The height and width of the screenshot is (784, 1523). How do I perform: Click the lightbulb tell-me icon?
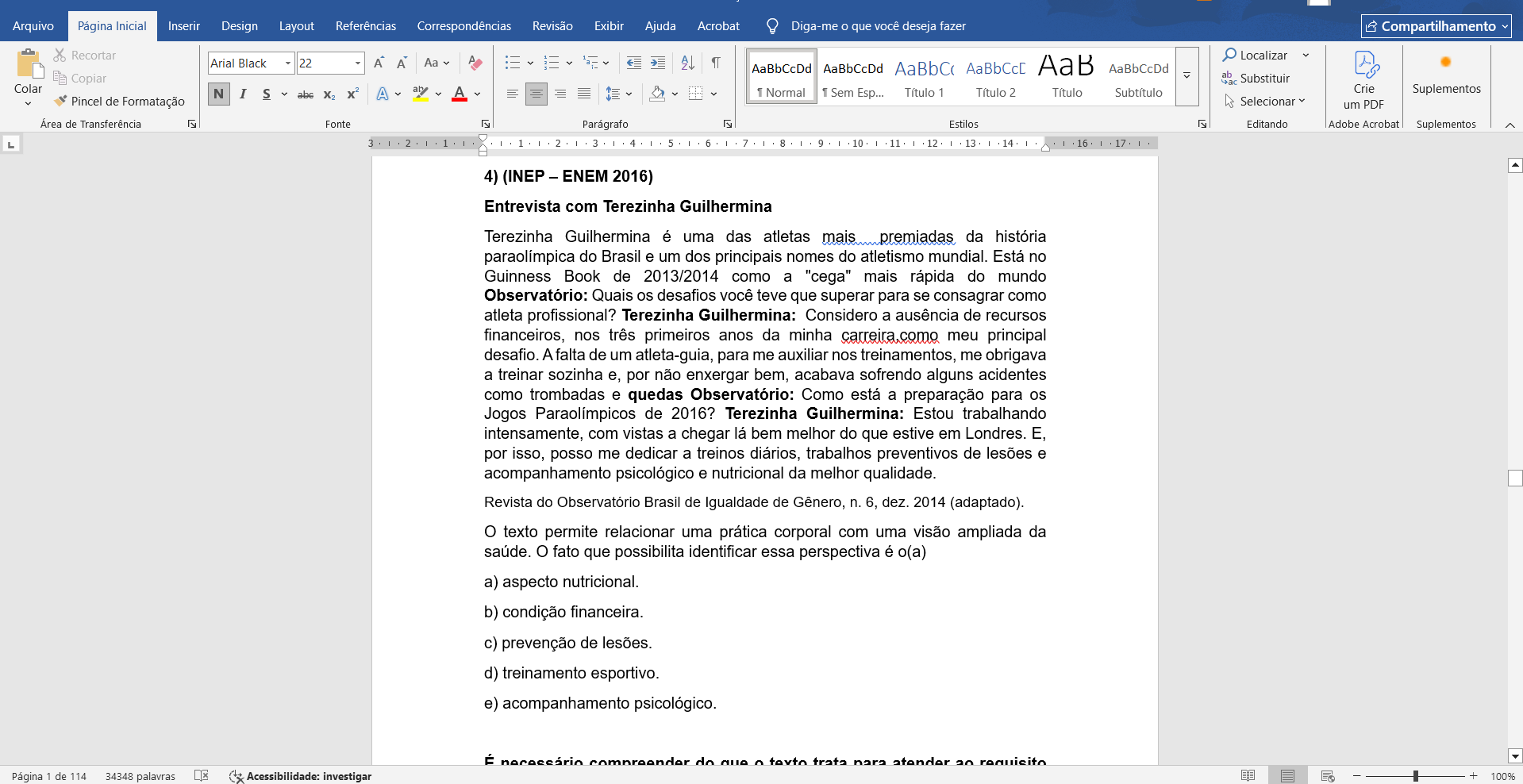coord(772,26)
